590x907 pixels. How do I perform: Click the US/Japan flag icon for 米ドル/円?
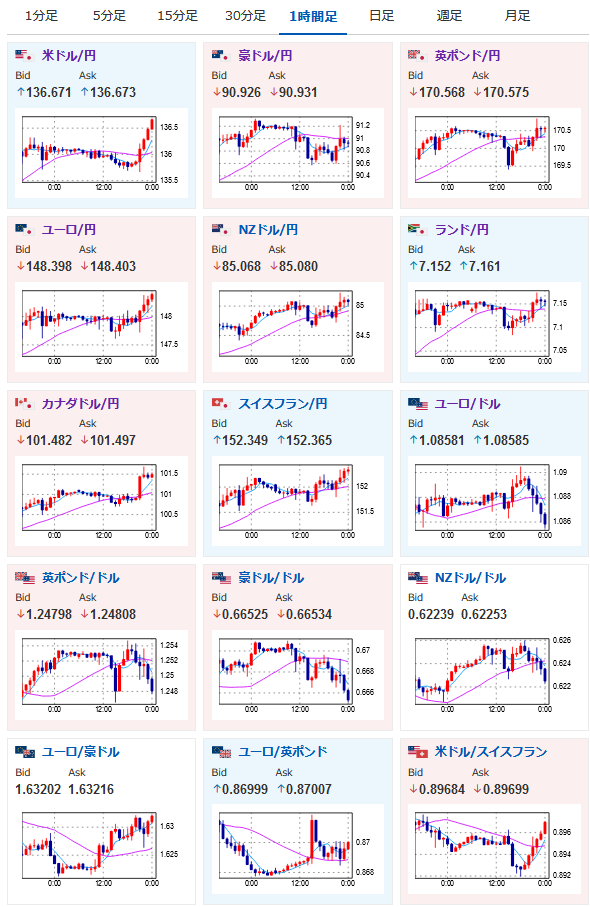tap(24, 56)
